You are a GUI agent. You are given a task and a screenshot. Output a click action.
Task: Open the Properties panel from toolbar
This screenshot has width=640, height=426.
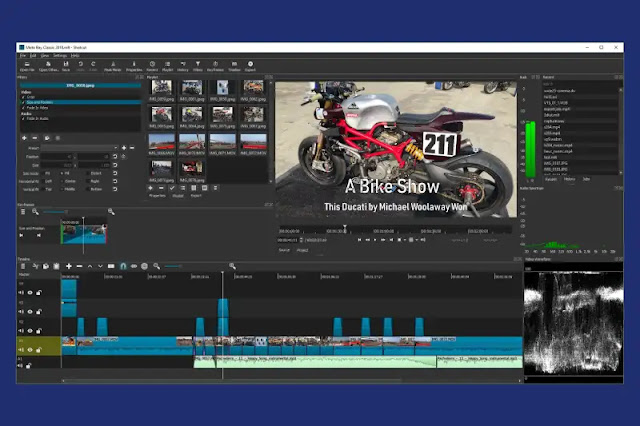(x=133, y=66)
